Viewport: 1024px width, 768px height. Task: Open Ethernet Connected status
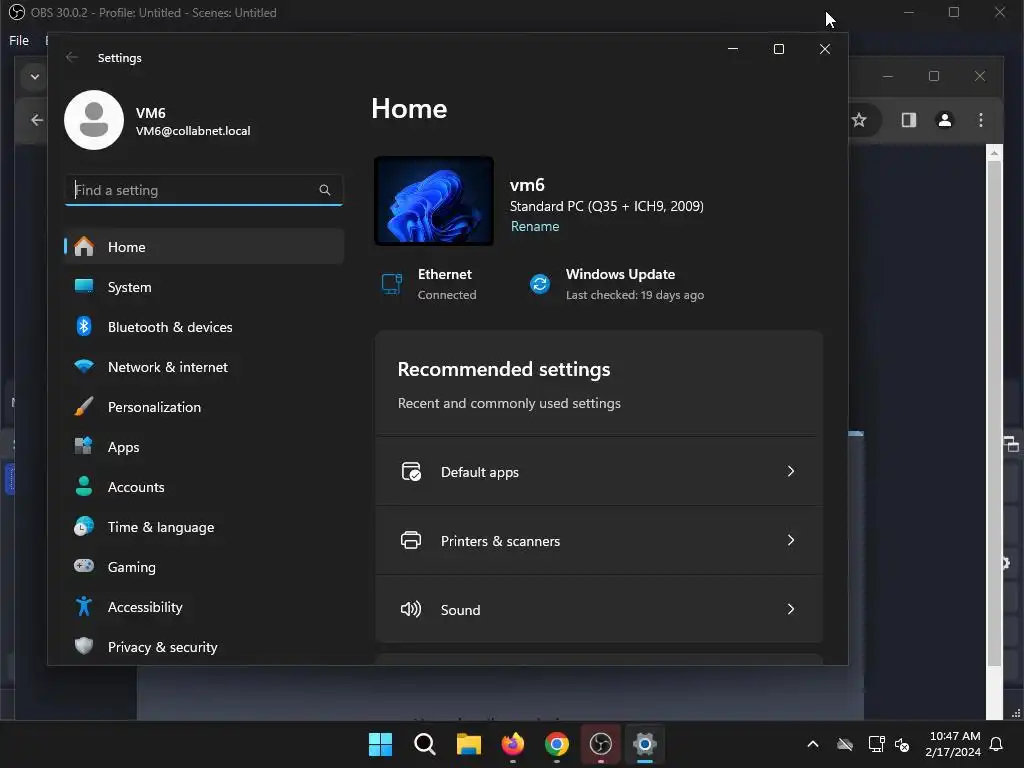(x=429, y=284)
